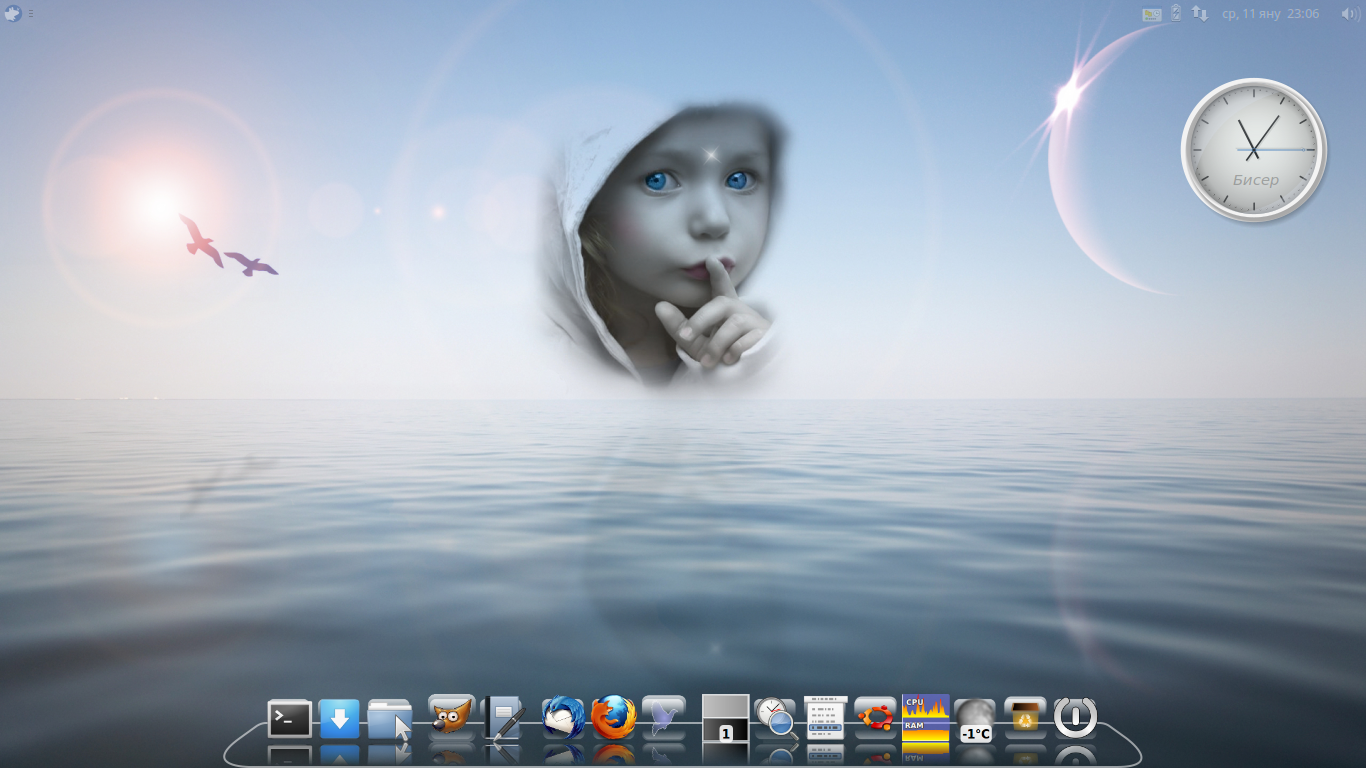Launch GIMP from the dock
The width and height of the screenshot is (1366, 768).
click(451, 716)
